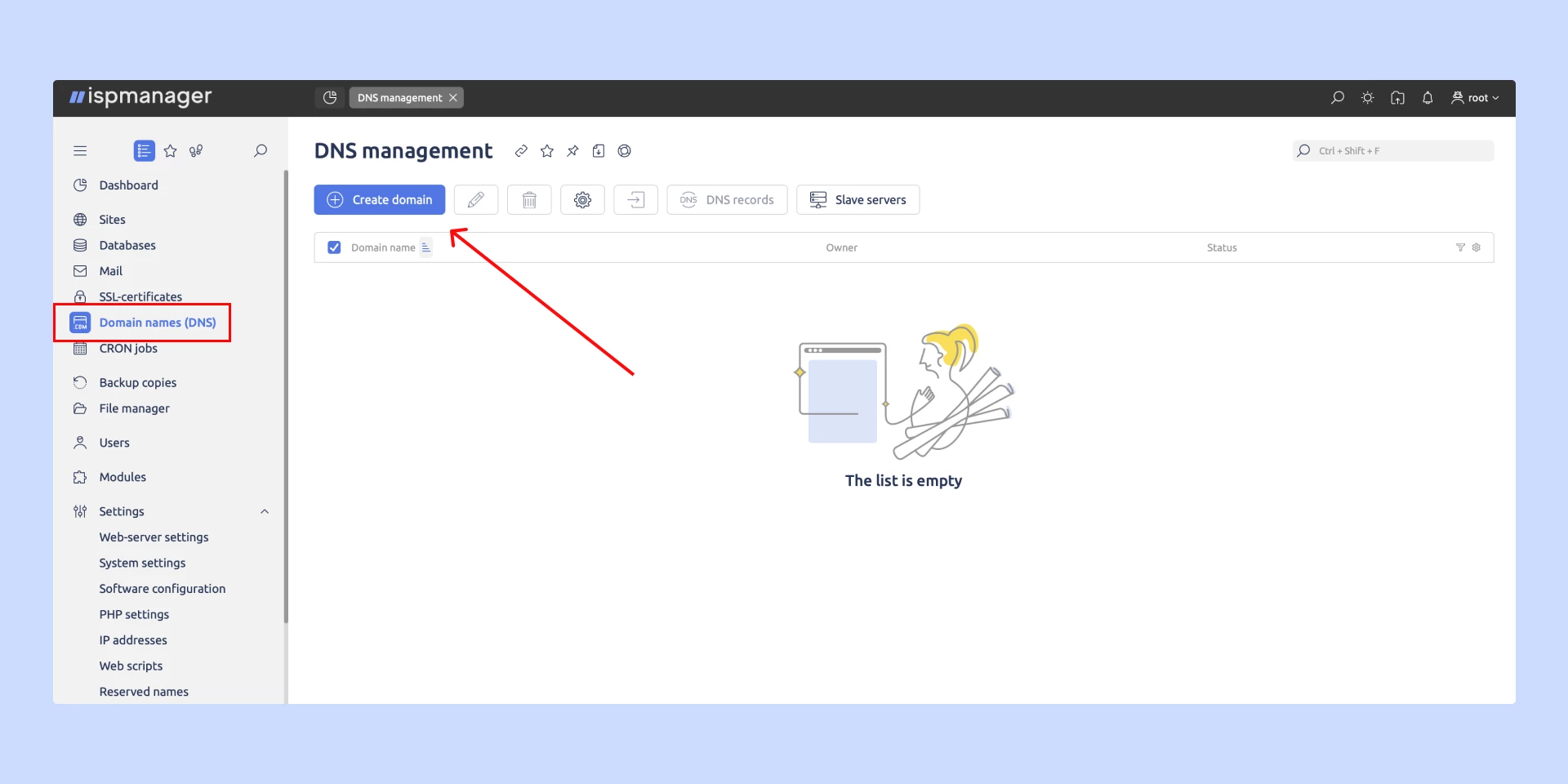The image size is (1568, 784).
Task: Click the edit pencil toolbar button
Action: click(476, 200)
